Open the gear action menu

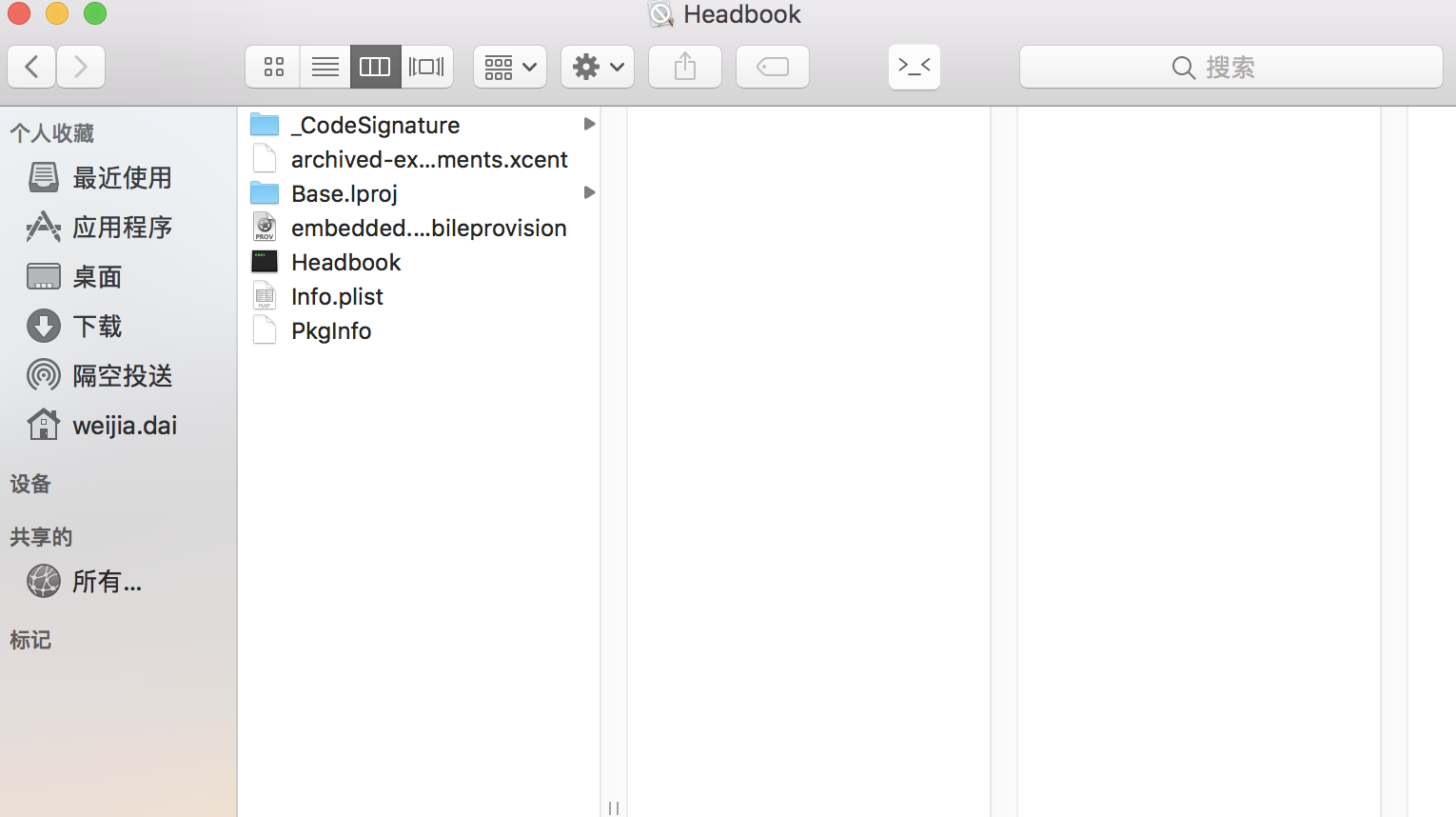tap(598, 67)
